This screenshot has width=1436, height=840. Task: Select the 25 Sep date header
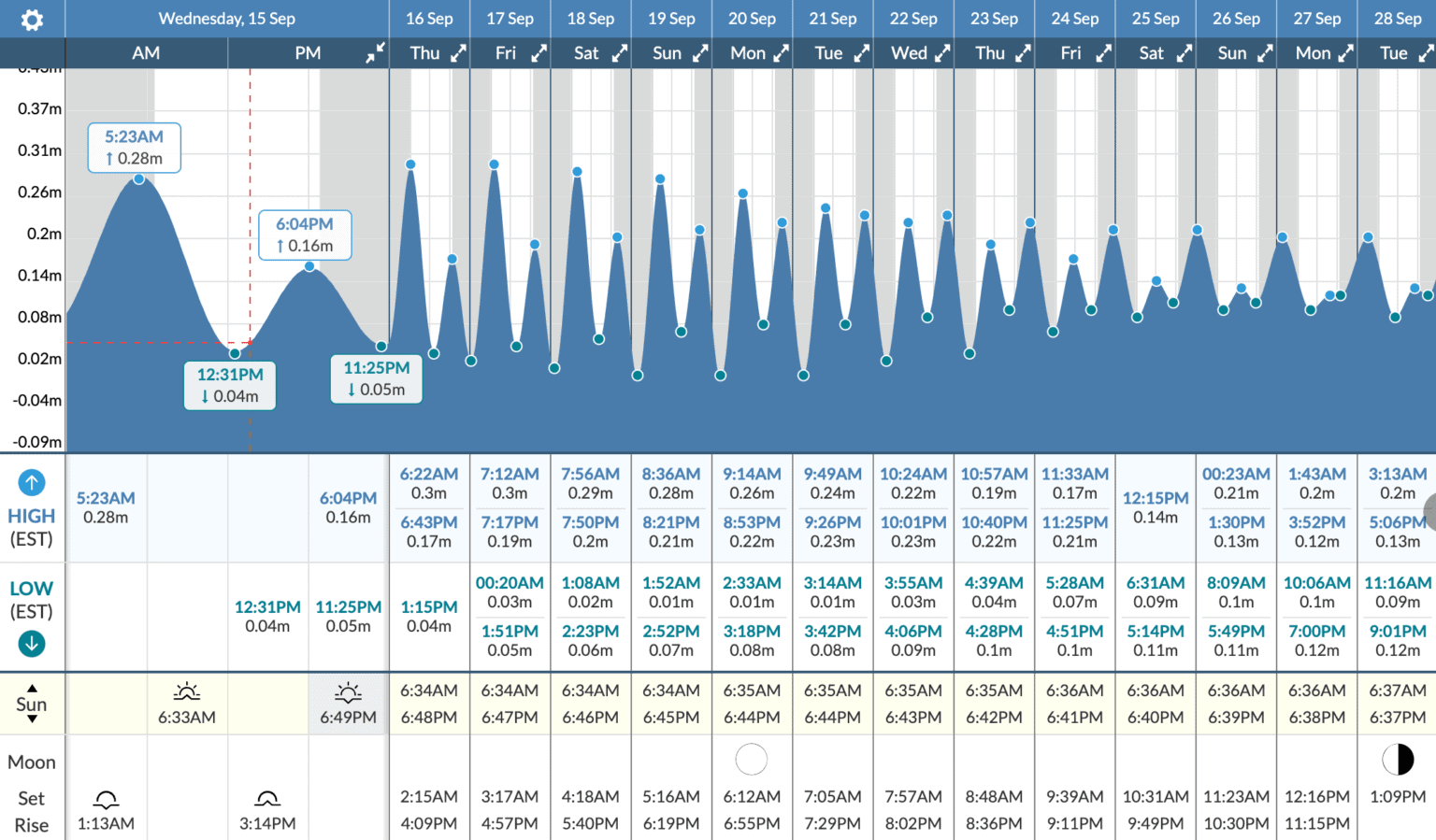coord(1156,19)
